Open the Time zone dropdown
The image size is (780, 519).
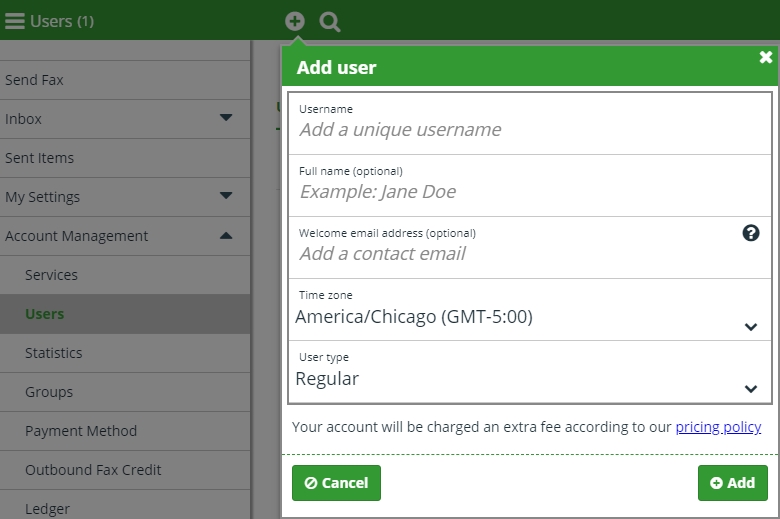(530, 310)
